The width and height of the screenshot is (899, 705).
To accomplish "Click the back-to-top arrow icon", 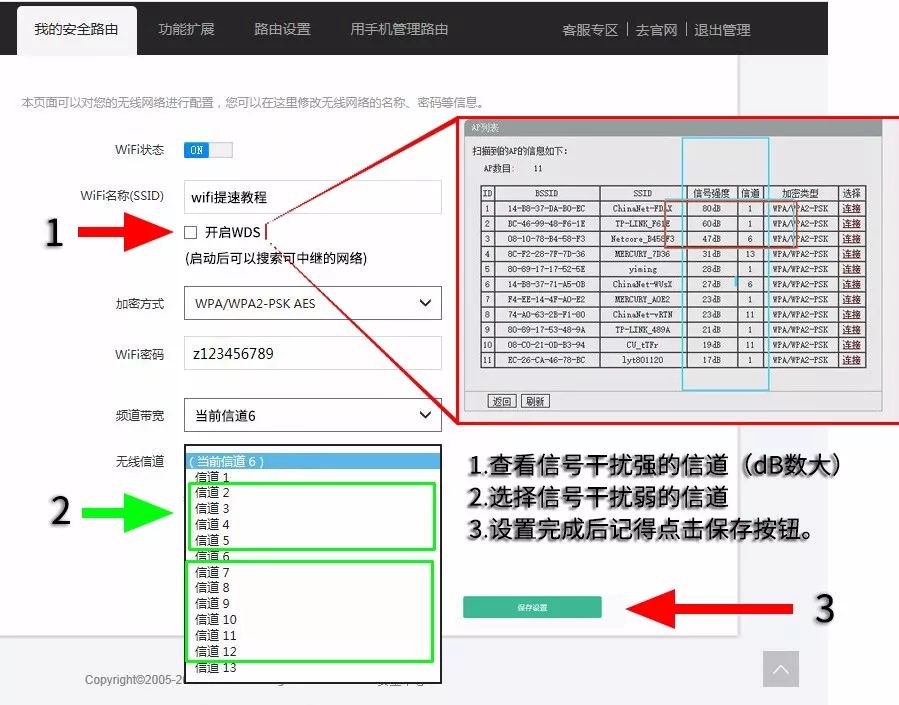I will 781,669.
